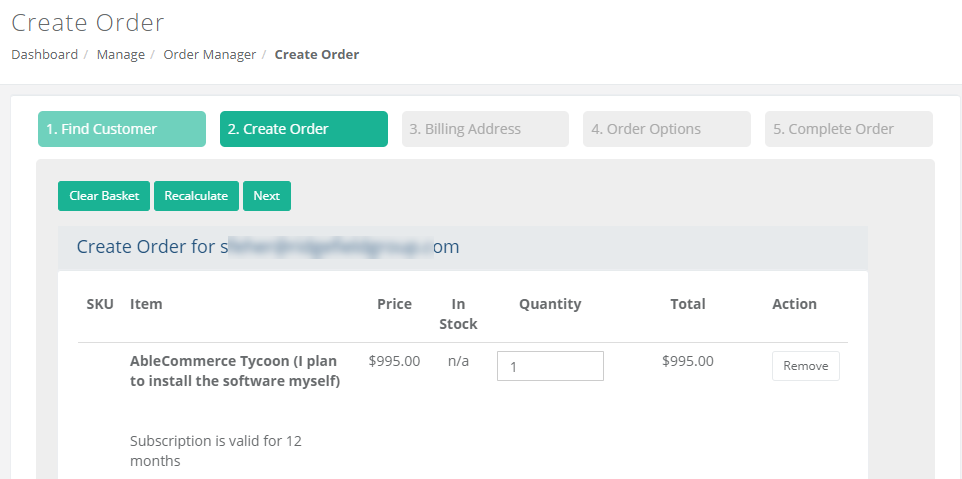Click the Price column header
Screen dimensions: 962x479
[394, 304]
